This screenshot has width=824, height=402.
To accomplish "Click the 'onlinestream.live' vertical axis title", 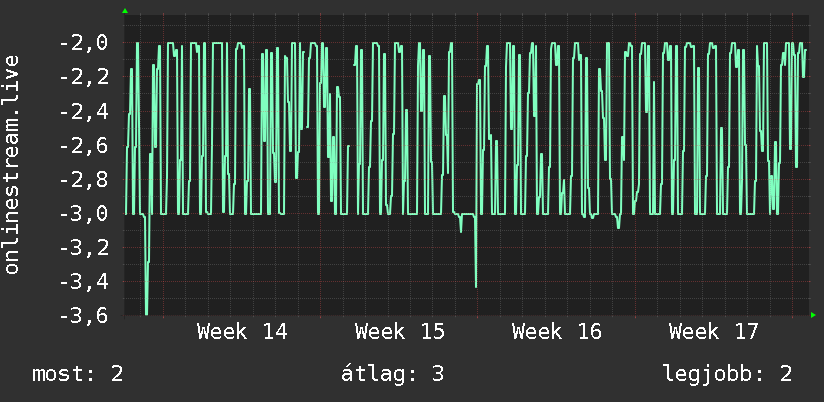I will pos(12,164).
